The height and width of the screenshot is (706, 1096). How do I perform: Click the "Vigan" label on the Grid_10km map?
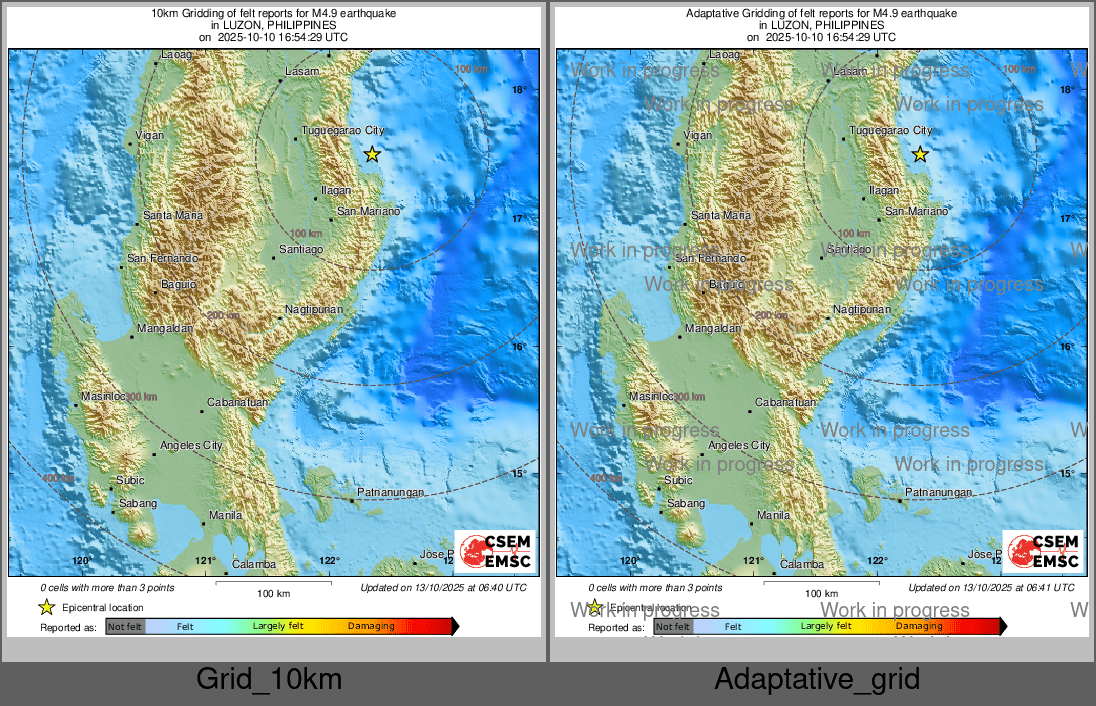coord(150,136)
